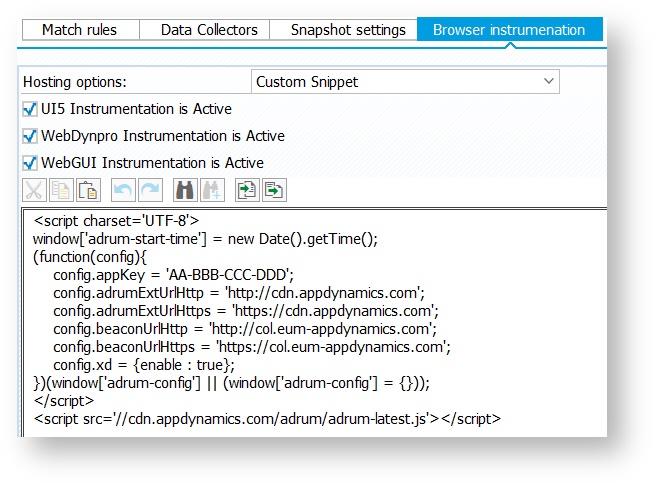Click the Find Next binoculars-plus icon
Screen dimensions: 655x485
(212, 190)
